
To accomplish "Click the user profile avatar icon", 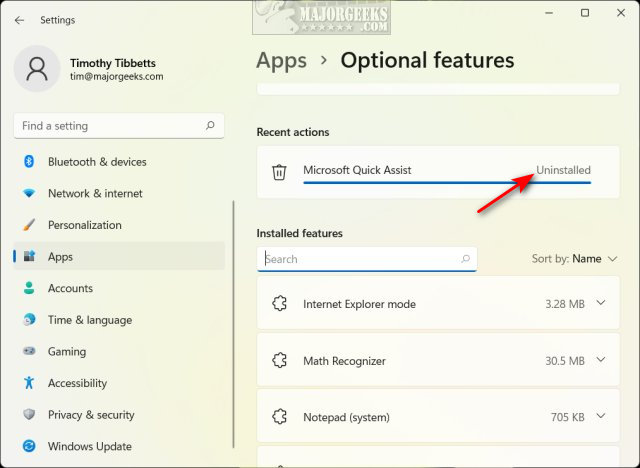I will coord(37,69).
